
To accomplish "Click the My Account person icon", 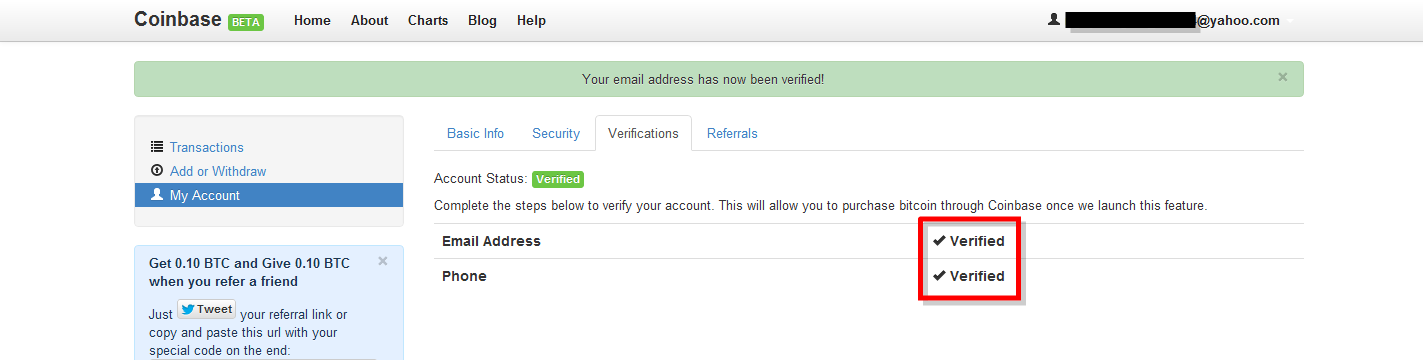I will pyautogui.click(x=156, y=195).
